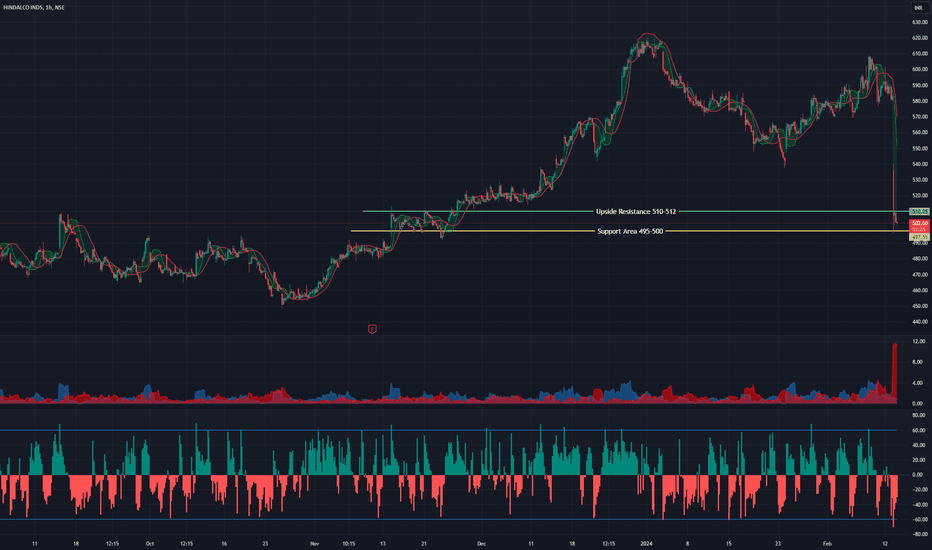Click the 470.00 price axis label
932x550 pixels.
(x=920, y=275)
